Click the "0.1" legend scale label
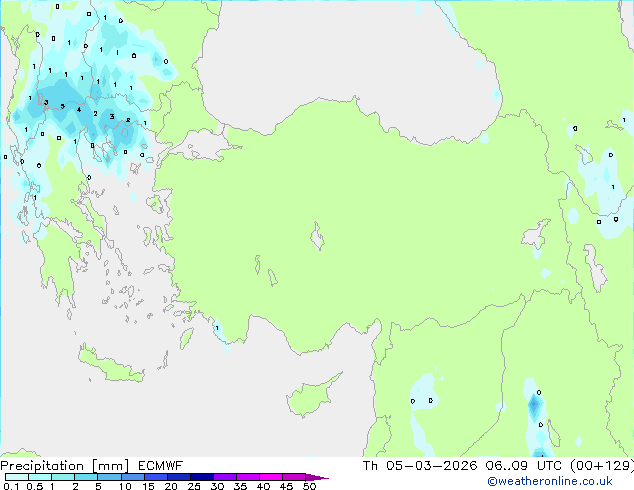Screen dimensions: 634x490 pyautogui.click(x=11, y=486)
